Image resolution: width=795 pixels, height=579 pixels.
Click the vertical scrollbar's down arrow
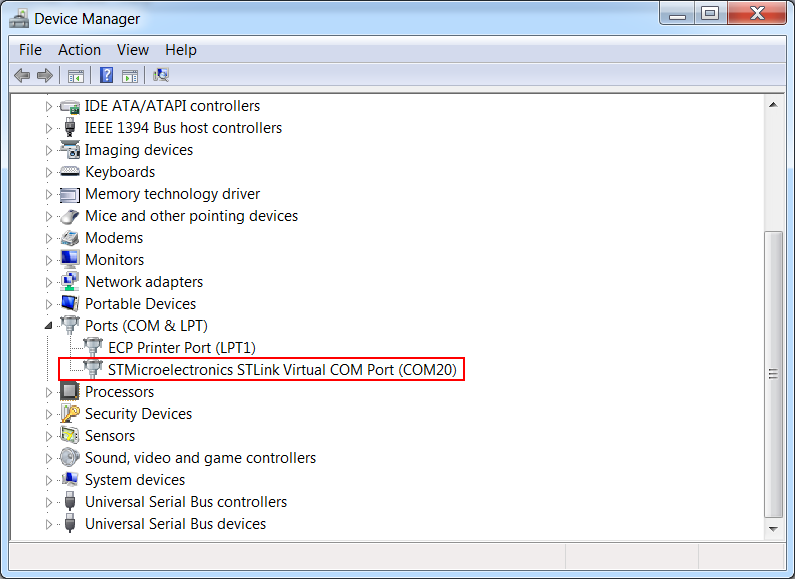click(772, 526)
